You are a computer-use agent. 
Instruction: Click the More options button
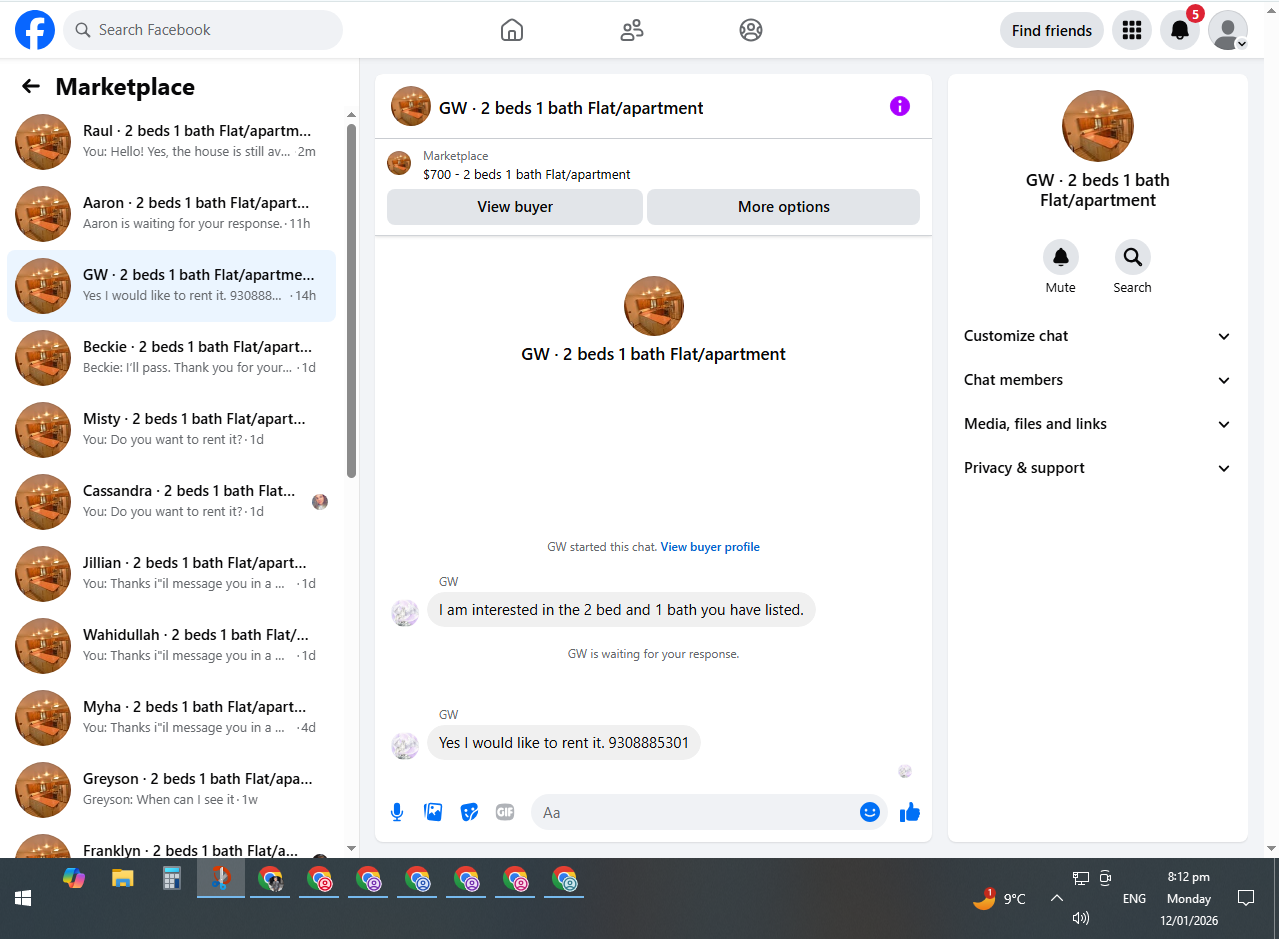[784, 207]
